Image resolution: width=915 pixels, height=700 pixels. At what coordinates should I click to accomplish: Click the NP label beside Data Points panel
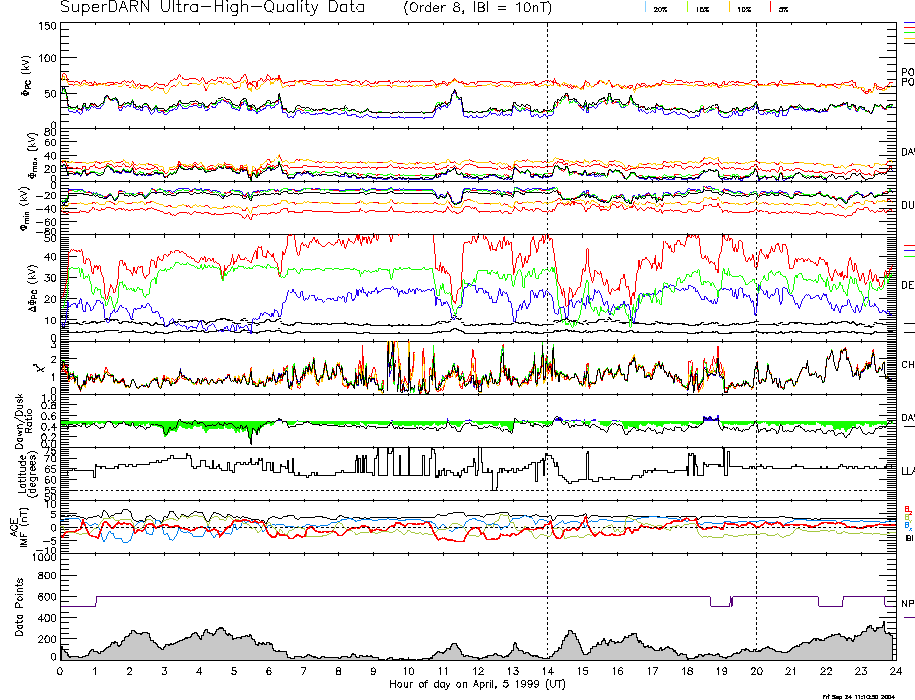(x=908, y=604)
